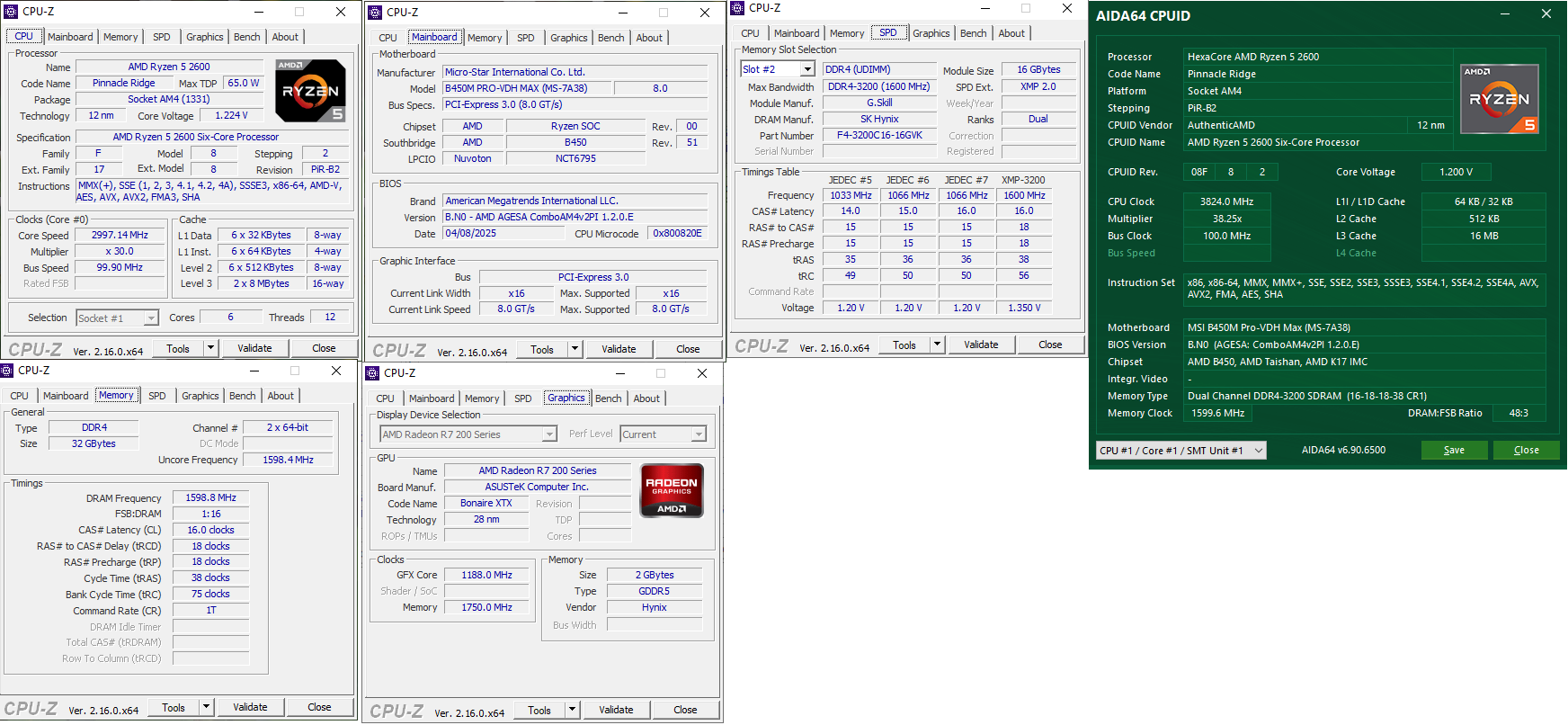Image resolution: width=1568 pixels, height=725 pixels.
Task: Click Validate in the Graphics window
Action: pos(616,710)
